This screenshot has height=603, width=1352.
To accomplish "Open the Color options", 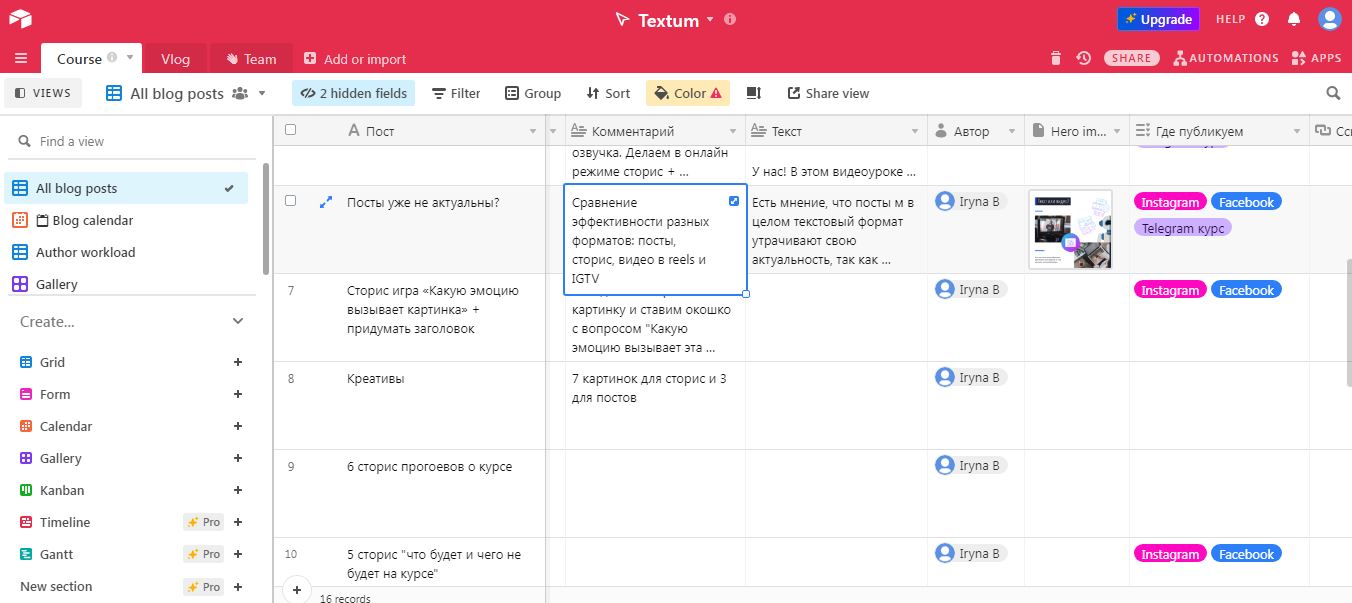I will coord(688,93).
